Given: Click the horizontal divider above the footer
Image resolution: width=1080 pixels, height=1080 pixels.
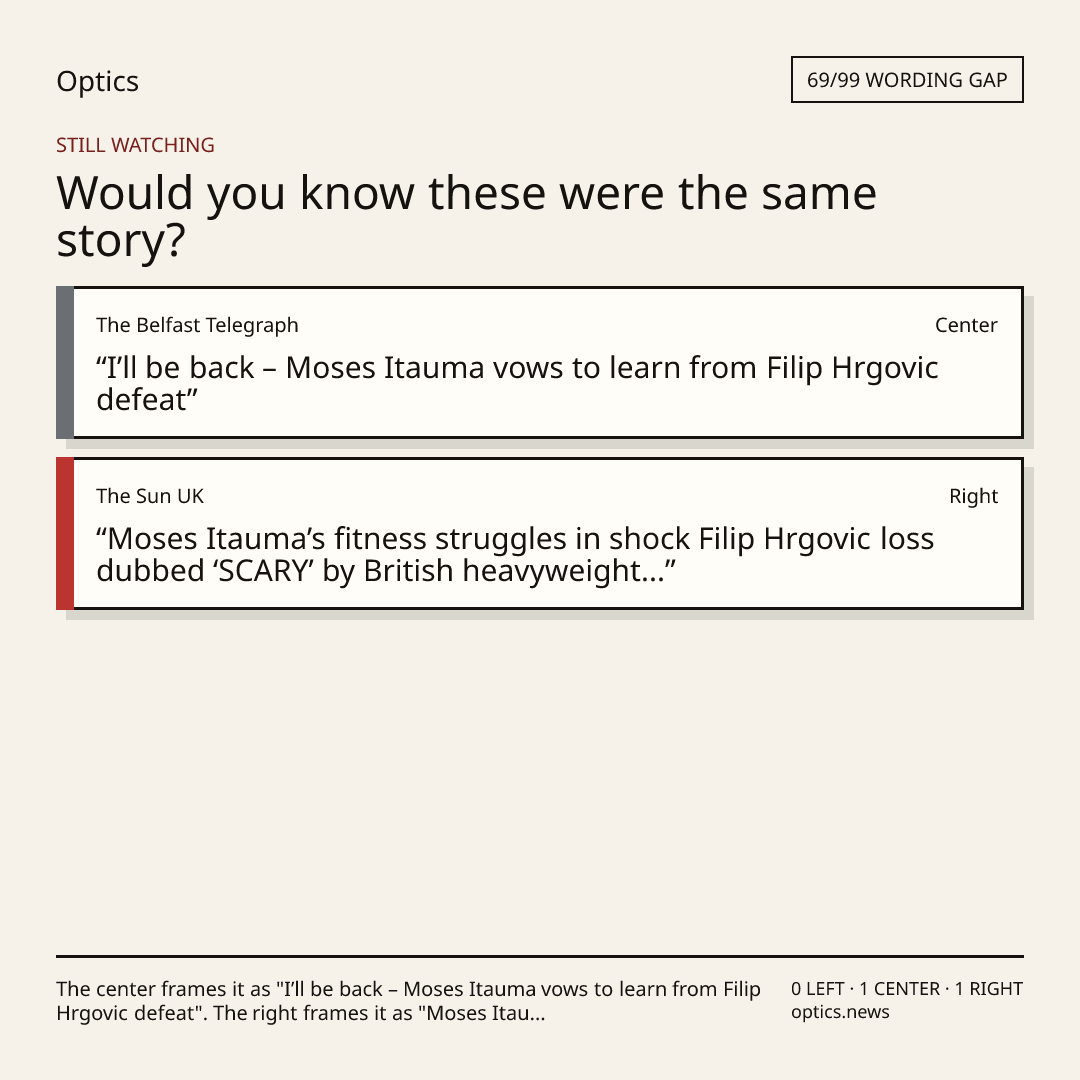Looking at the screenshot, I should [x=540, y=956].
